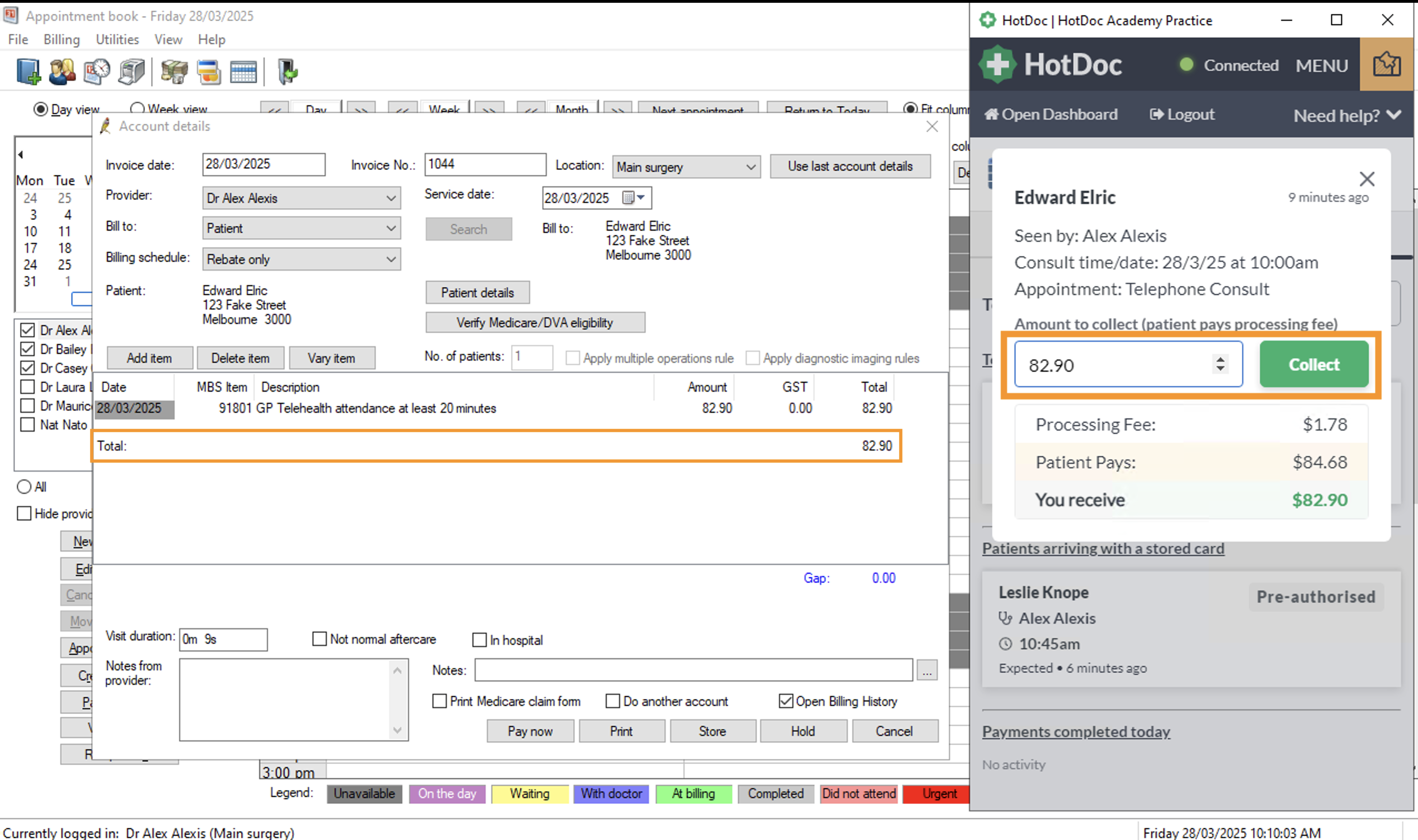The width and height of the screenshot is (1418, 840).
Task: Maximize the HotDoc window
Action: [x=1336, y=20]
